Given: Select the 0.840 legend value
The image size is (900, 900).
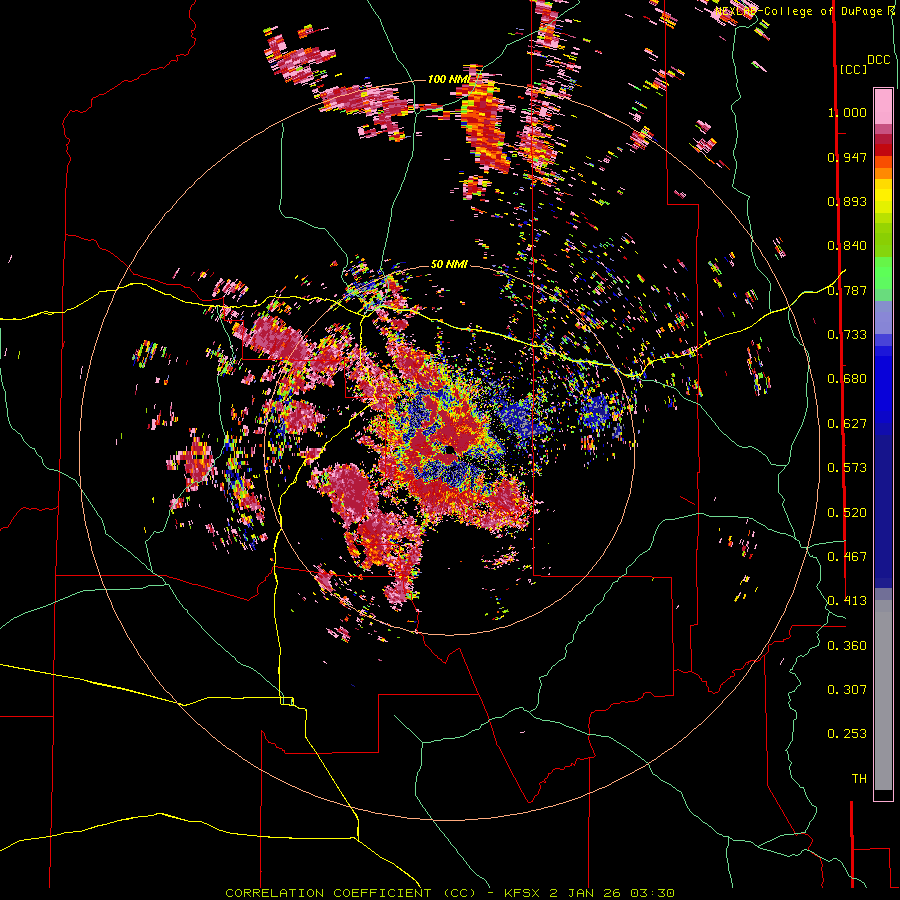Looking at the screenshot, I should pos(847,246).
